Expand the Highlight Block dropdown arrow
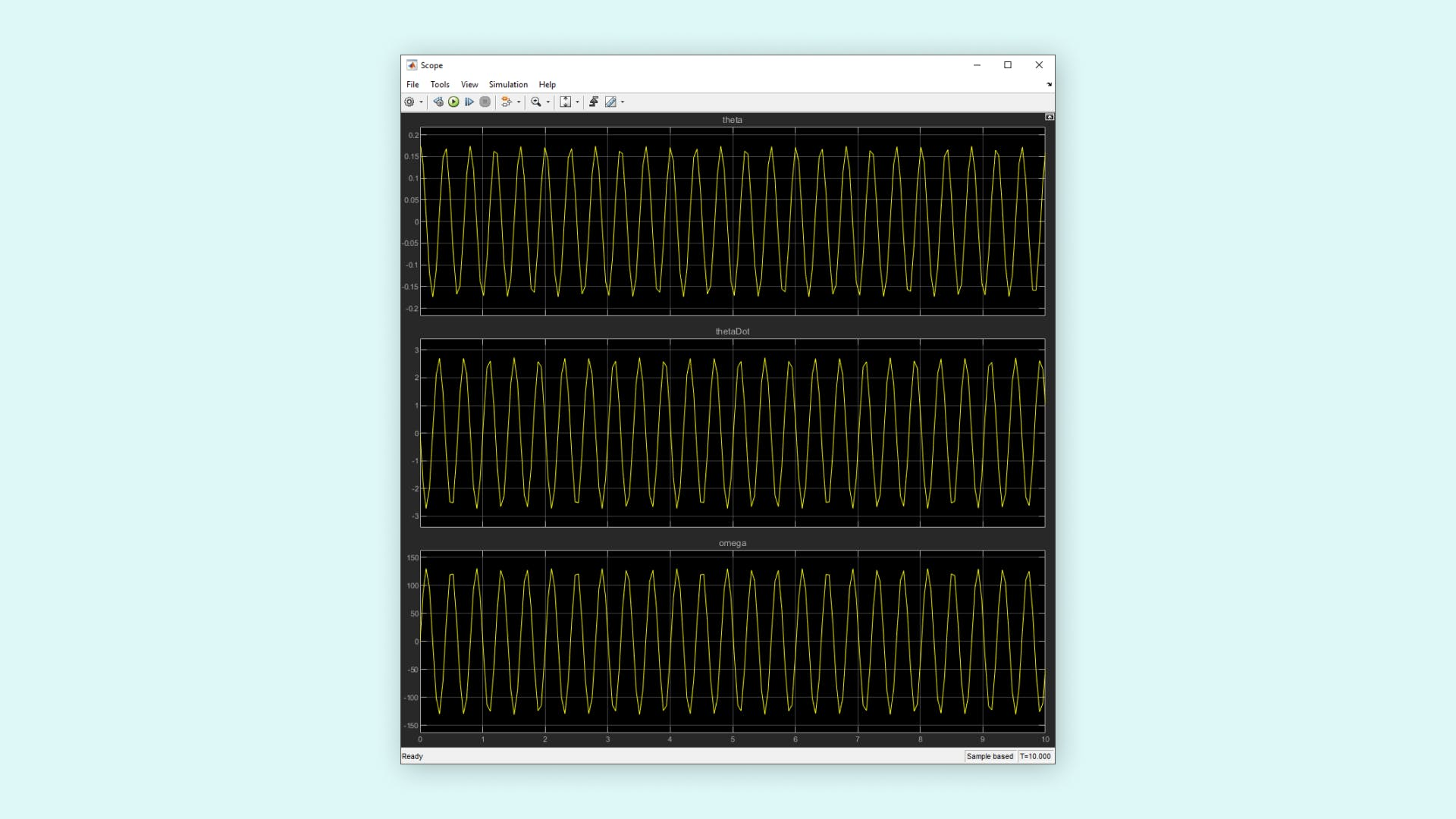The height and width of the screenshot is (819, 1456). [519, 102]
